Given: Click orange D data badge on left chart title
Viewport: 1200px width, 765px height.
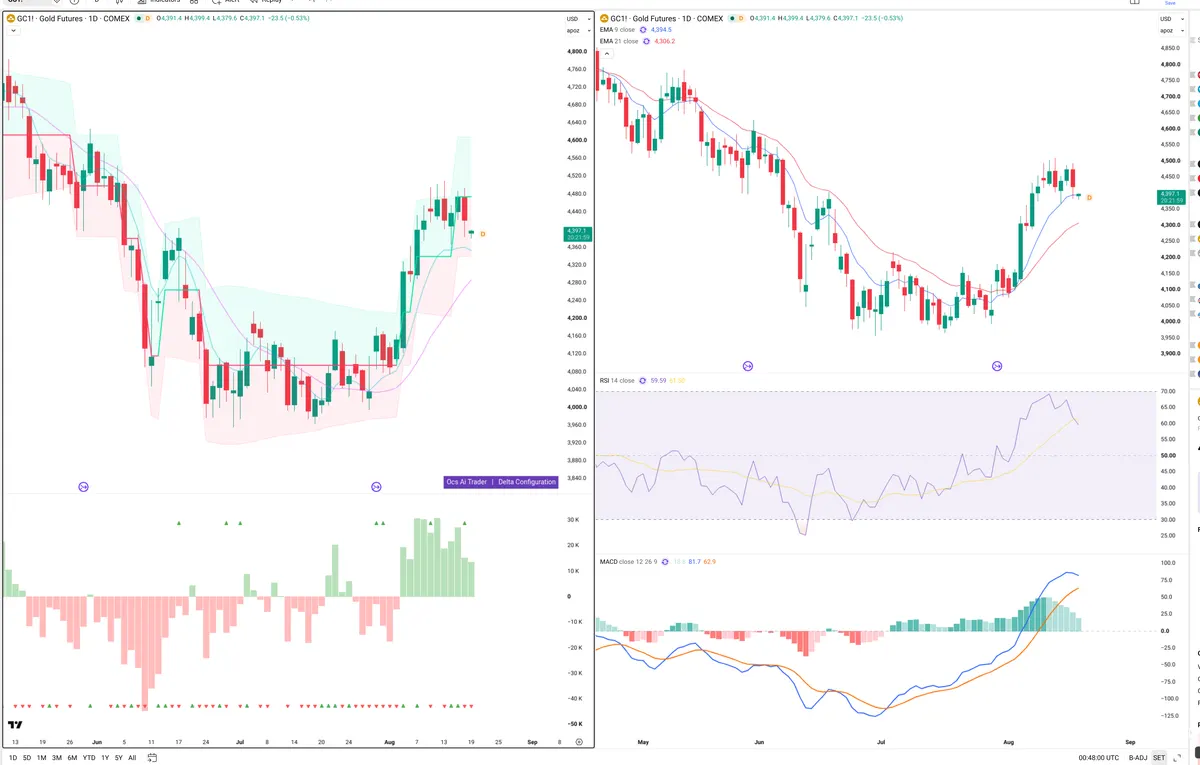Looking at the screenshot, I should 148,19.
